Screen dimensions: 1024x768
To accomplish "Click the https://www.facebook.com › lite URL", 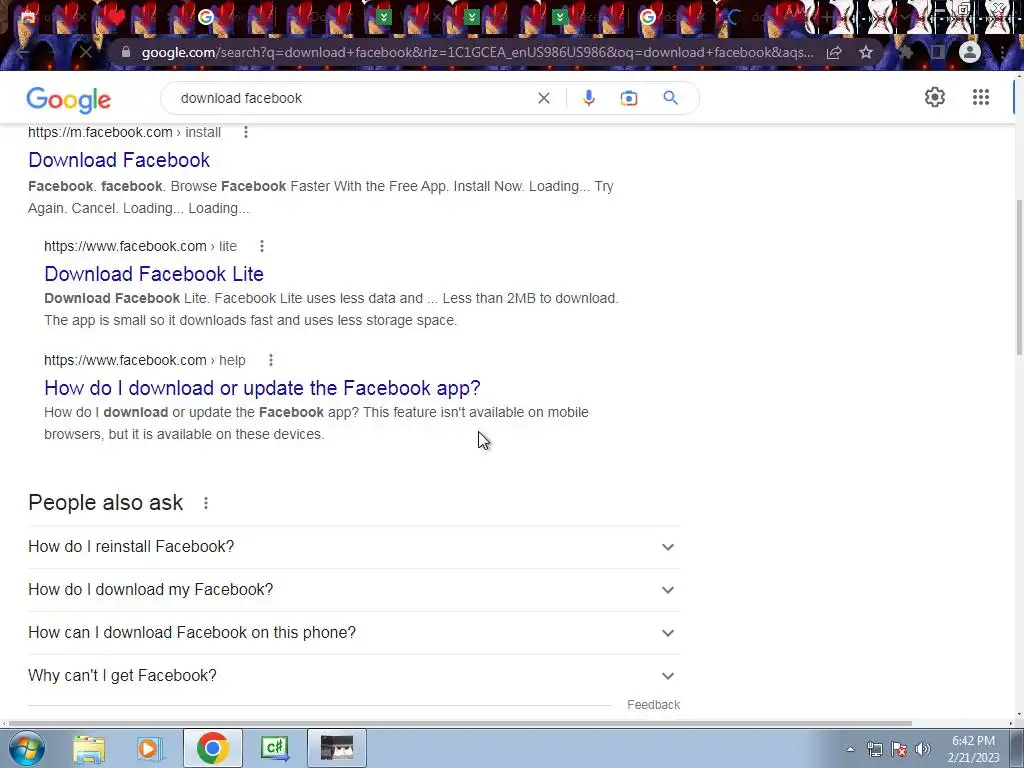I will [x=140, y=246].
